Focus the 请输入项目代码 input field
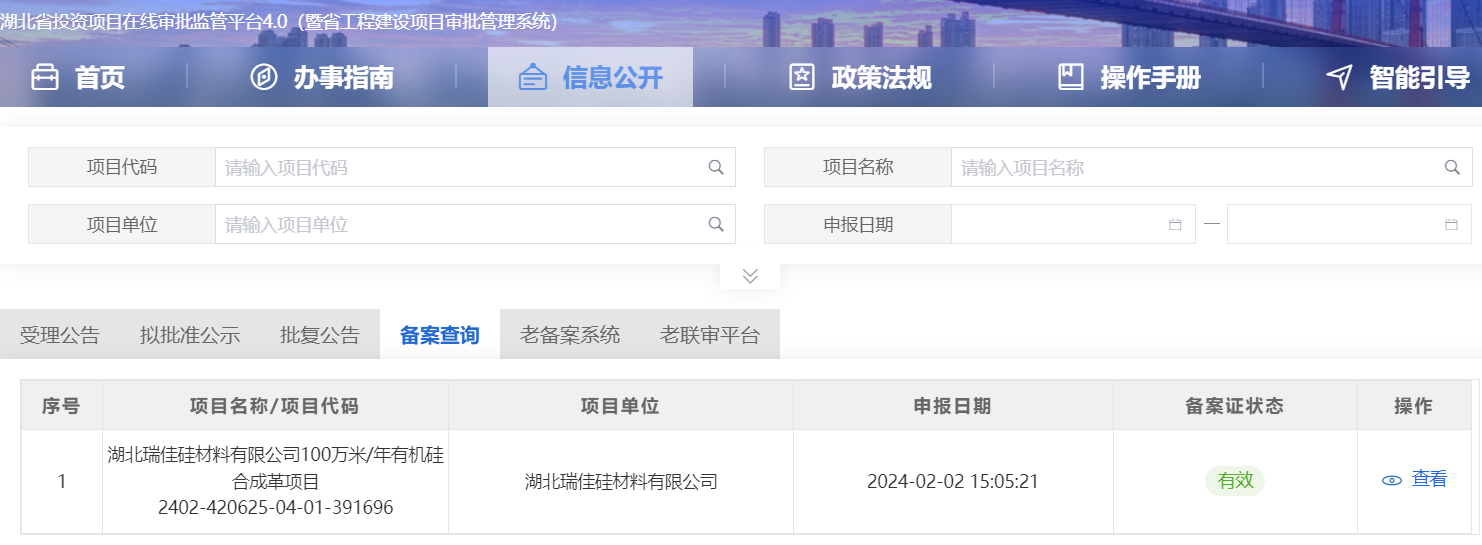The width and height of the screenshot is (1482, 545). point(475,167)
